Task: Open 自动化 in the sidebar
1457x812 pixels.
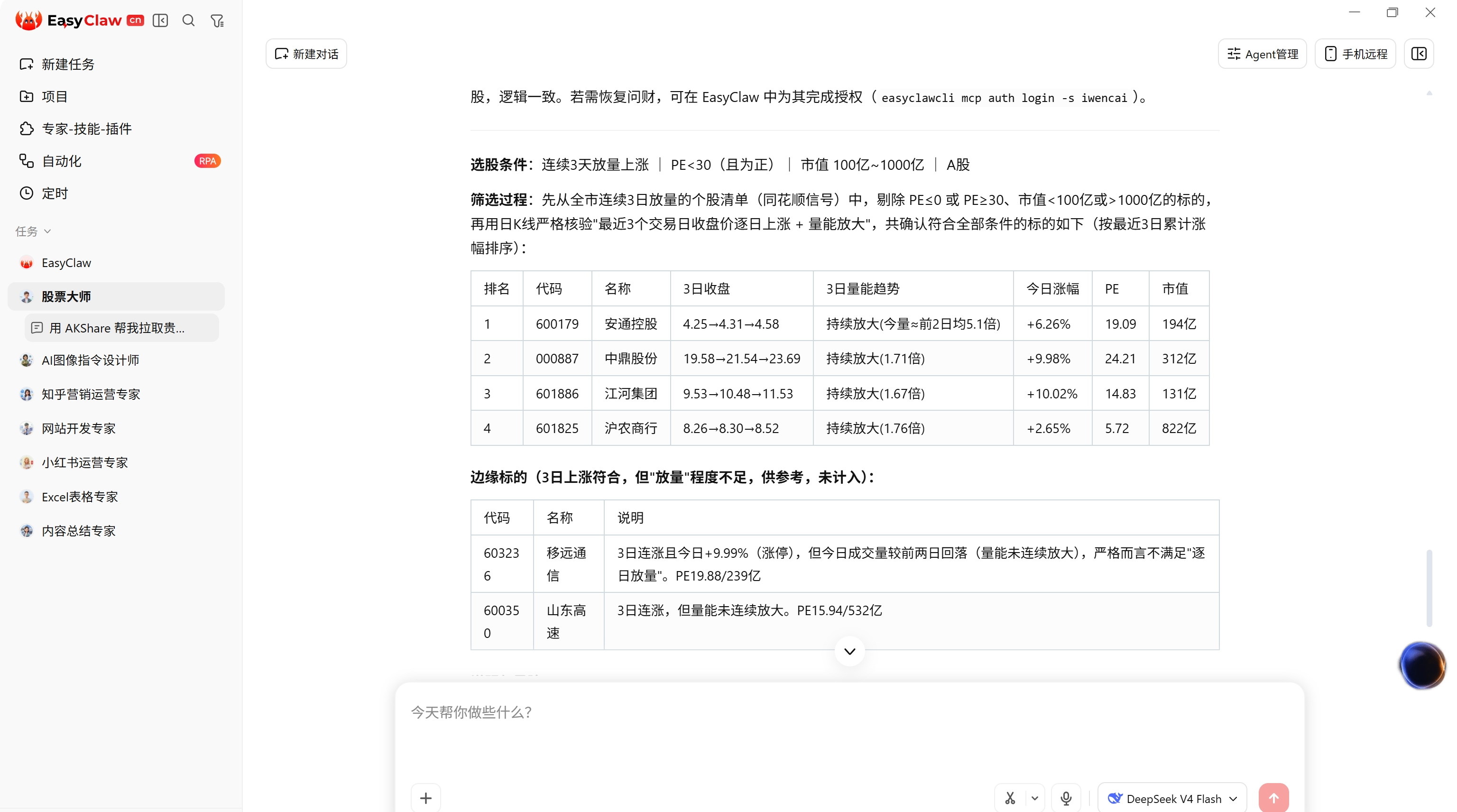Action: click(x=116, y=161)
